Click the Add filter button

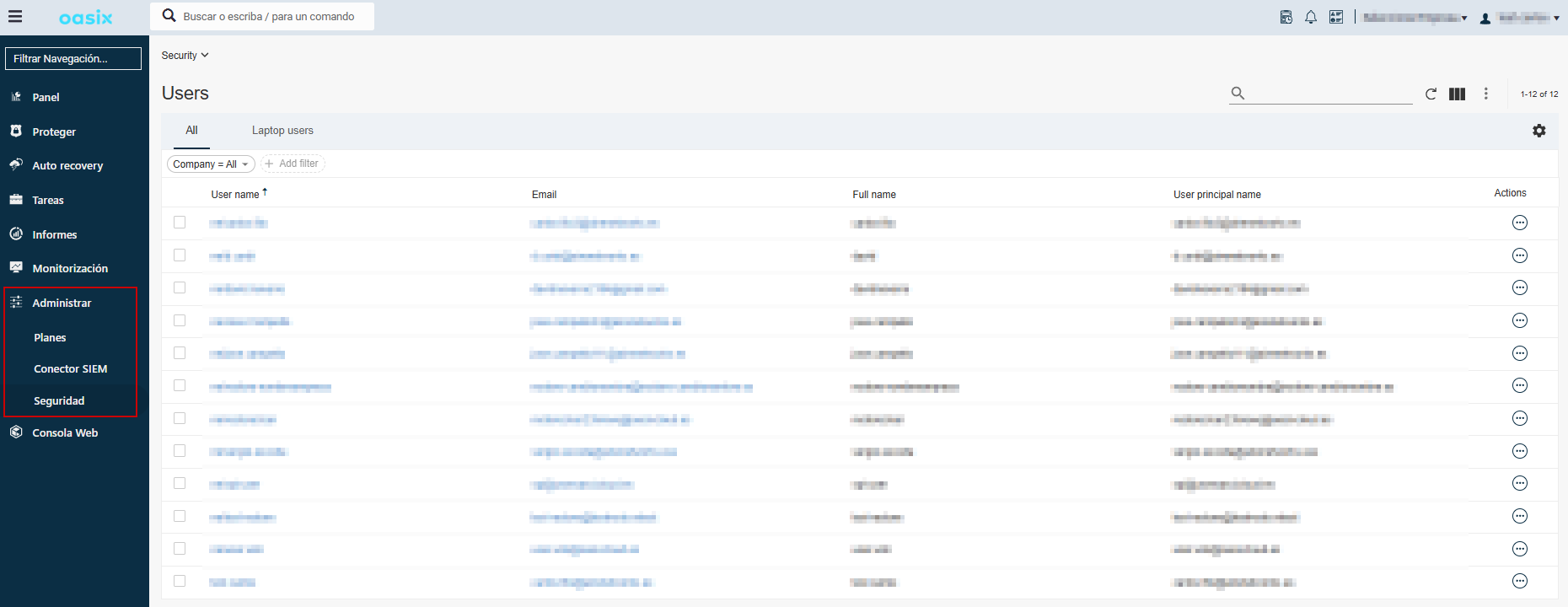(x=293, y=164)
